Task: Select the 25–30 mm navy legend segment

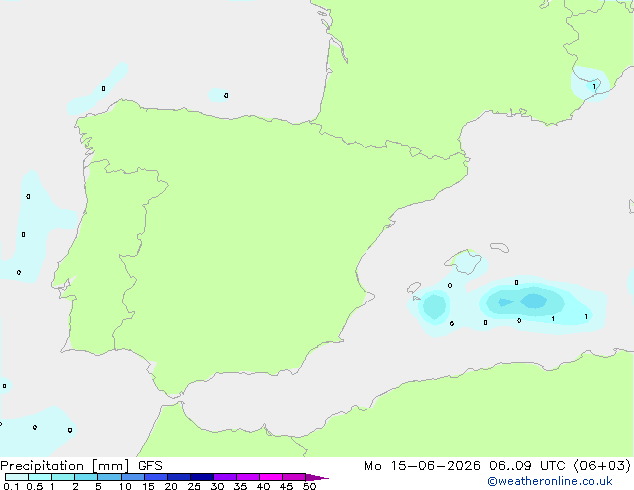Action: 202,477
